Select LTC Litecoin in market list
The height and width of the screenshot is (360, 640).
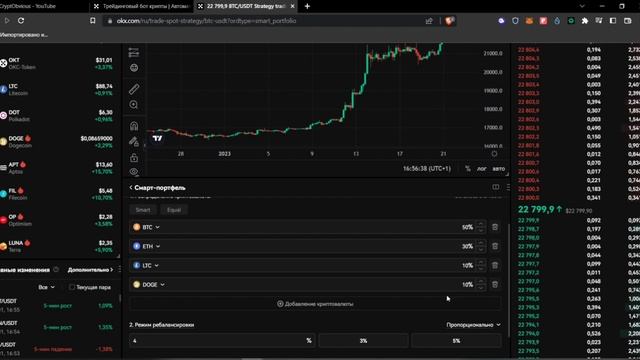(x=57, y=89)
